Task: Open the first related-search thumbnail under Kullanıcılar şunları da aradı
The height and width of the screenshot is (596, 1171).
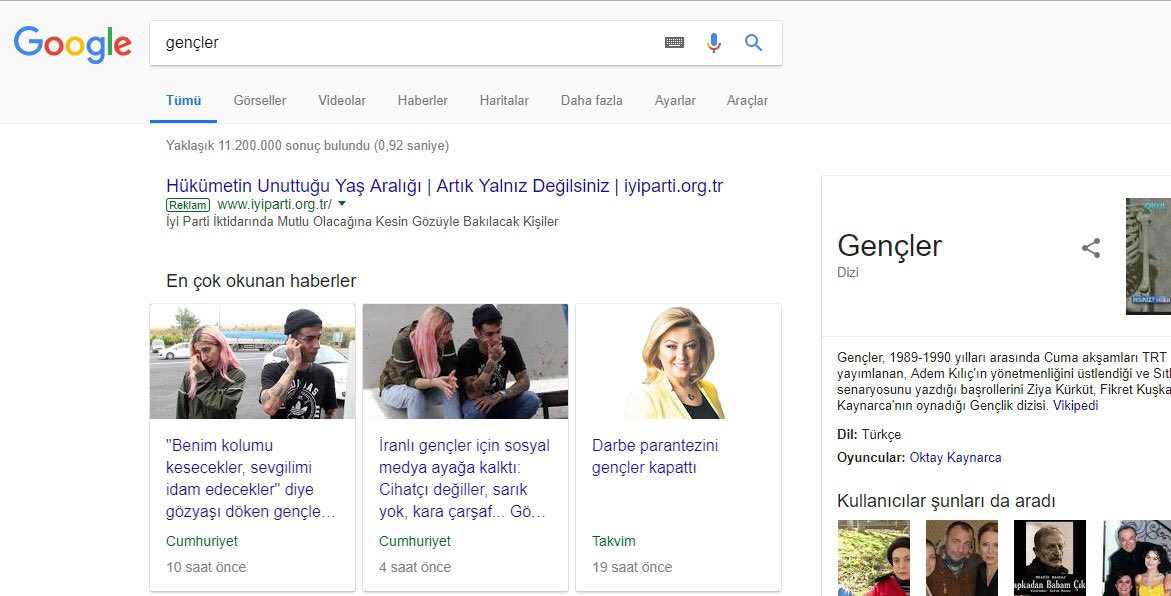Action: (x=873, y=557)
